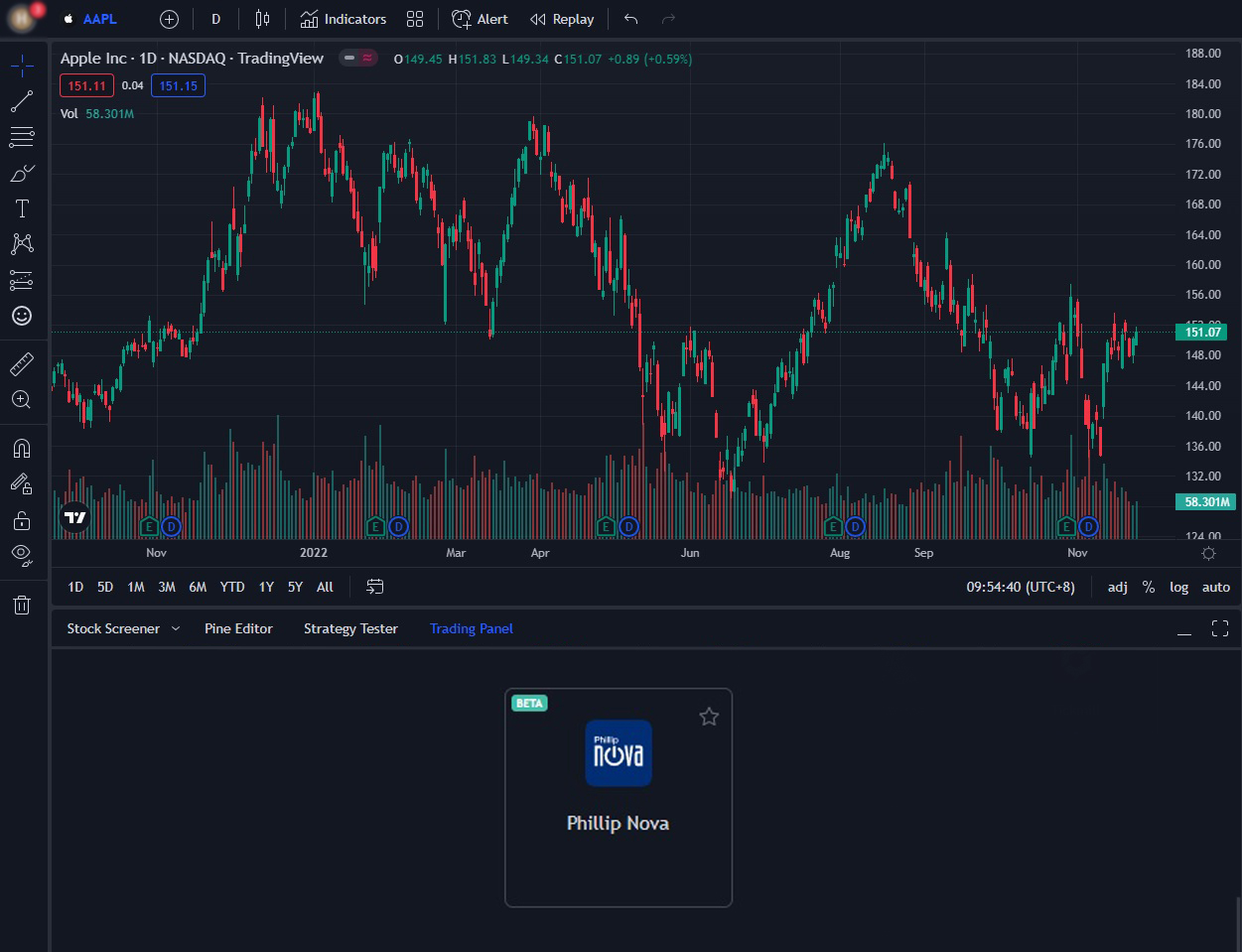
Task: Open the XABCD Pattern tool
Action: coord(22,243)
